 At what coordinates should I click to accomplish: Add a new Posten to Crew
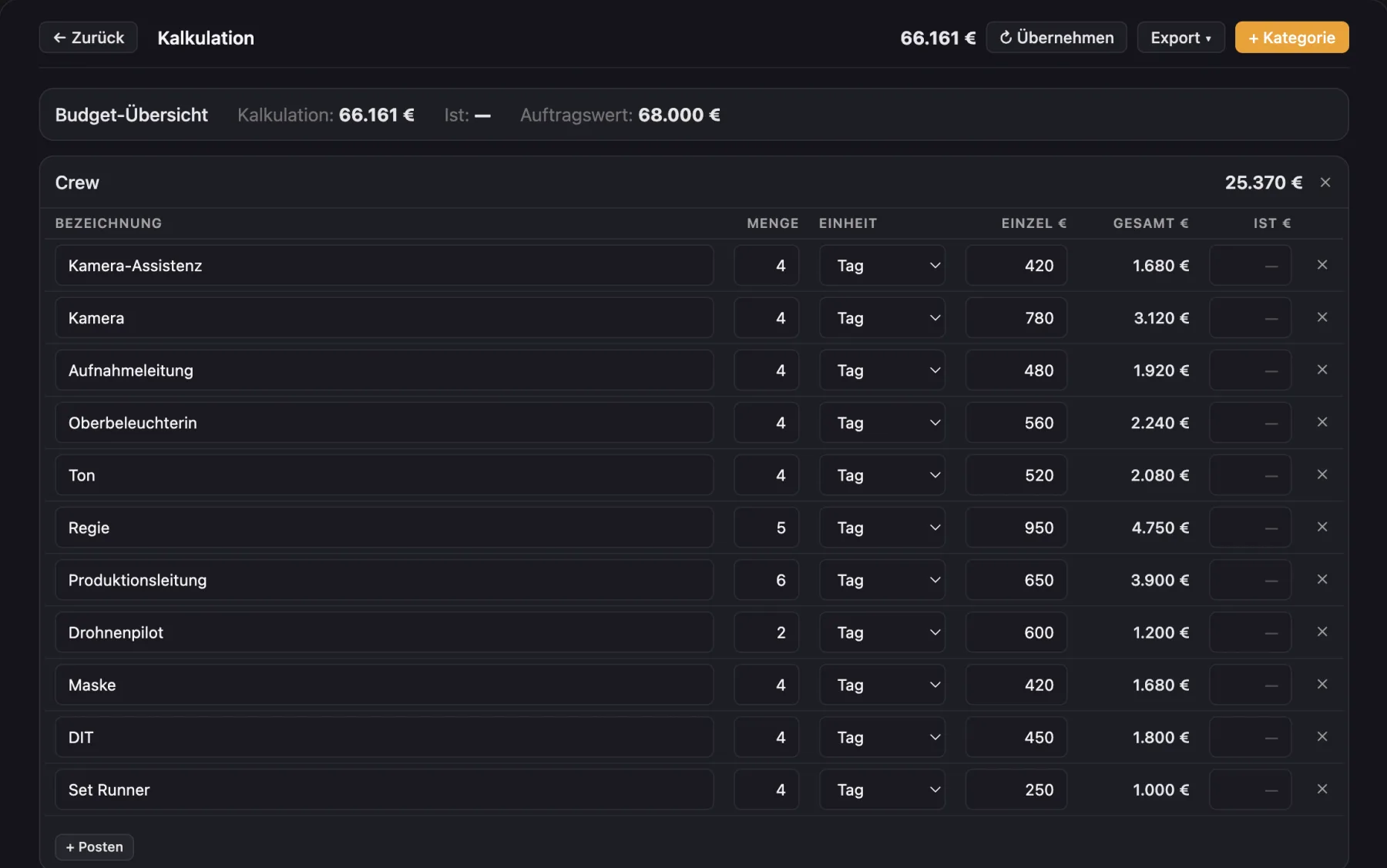[x=94, y=847]
